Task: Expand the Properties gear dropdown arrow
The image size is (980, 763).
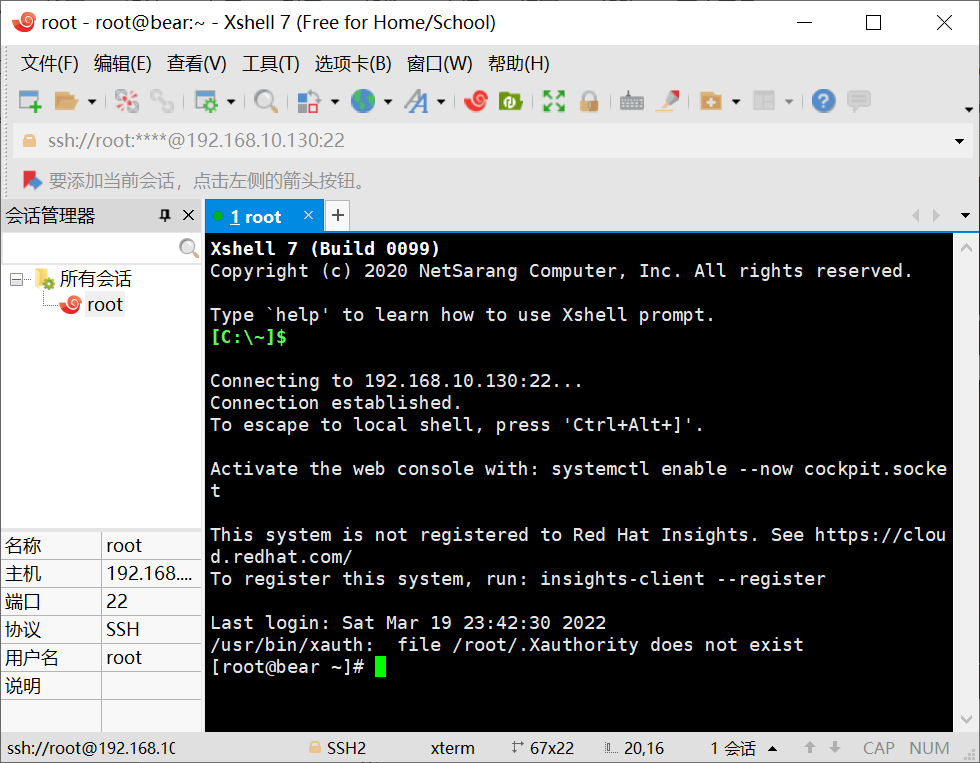Action: coord(231,102)
